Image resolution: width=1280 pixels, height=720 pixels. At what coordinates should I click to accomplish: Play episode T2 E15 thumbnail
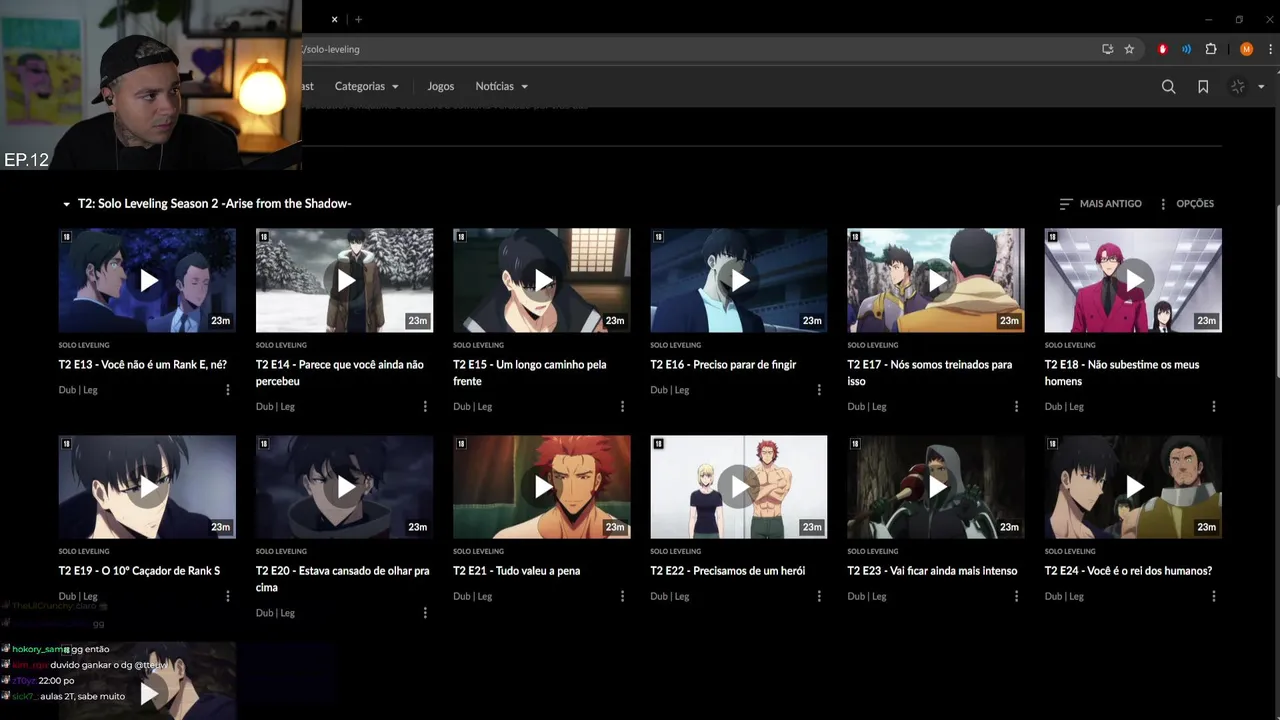pyautogui.click(x=542, y=280)
